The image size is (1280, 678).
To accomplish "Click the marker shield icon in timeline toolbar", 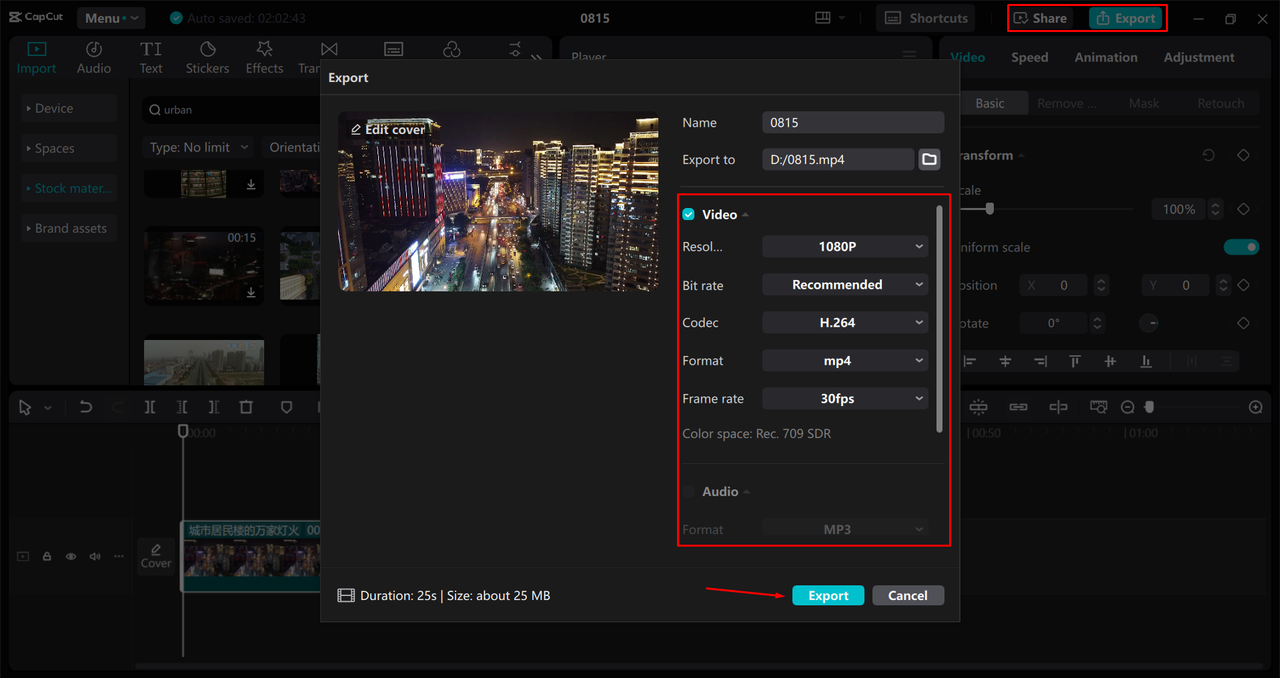I will click(286, 407).
